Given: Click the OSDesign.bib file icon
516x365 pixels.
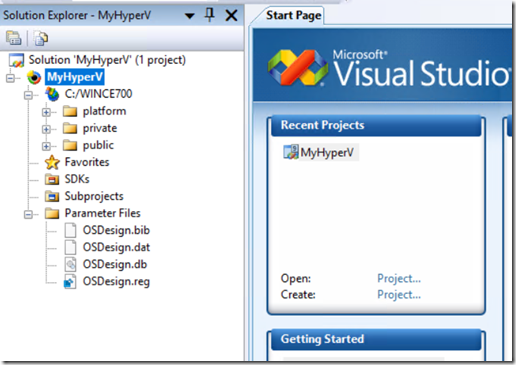Looking at the screenshot, I should click(70, 230).
